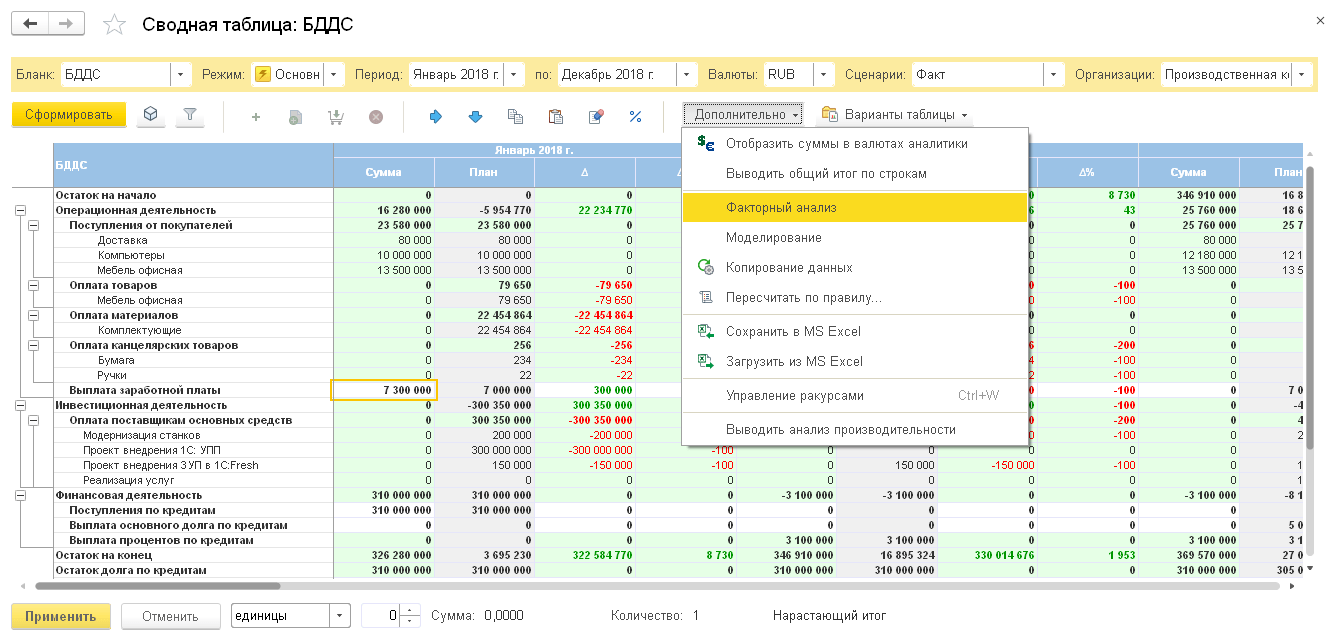Click the filter funnel icon in toolbar

190,115
